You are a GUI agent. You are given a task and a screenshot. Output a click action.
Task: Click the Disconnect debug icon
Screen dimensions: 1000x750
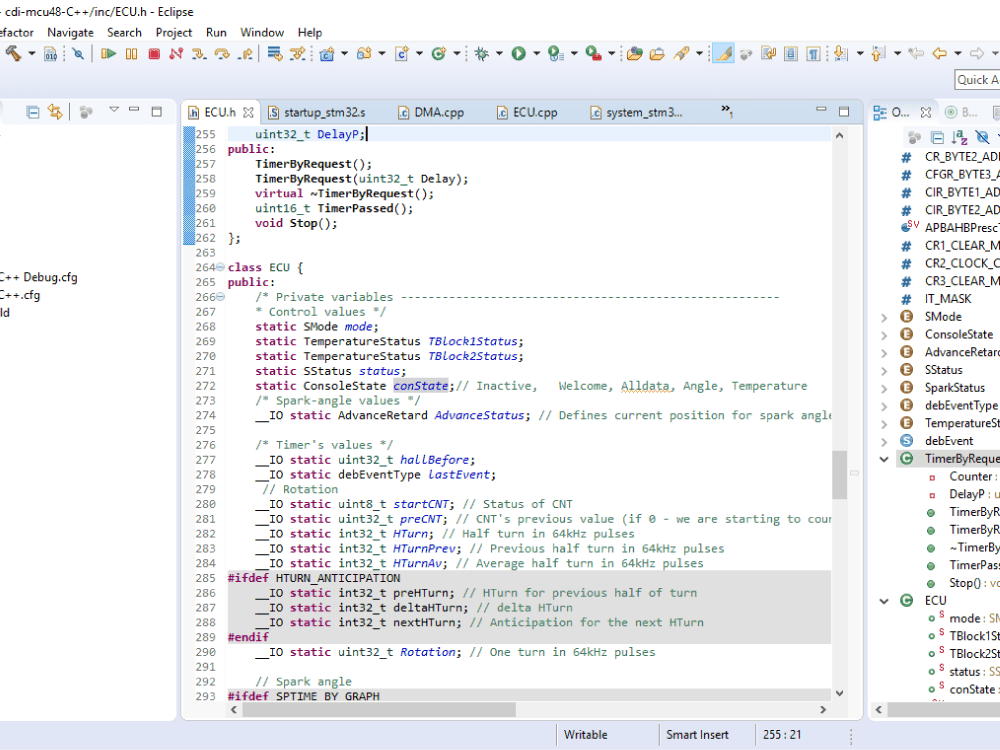pyautogui.click(x=177, y=54)
